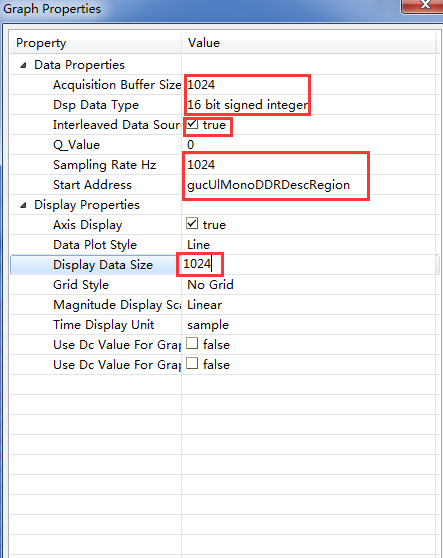Select the Acquisition Buffer Size value 1024
The image size is (443, 558).
tap(201, 85)
